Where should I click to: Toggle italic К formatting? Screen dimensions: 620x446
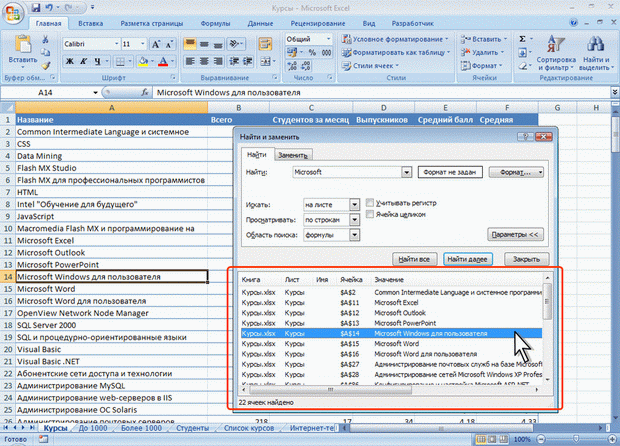pyautogui.click(x=83, y=61)
